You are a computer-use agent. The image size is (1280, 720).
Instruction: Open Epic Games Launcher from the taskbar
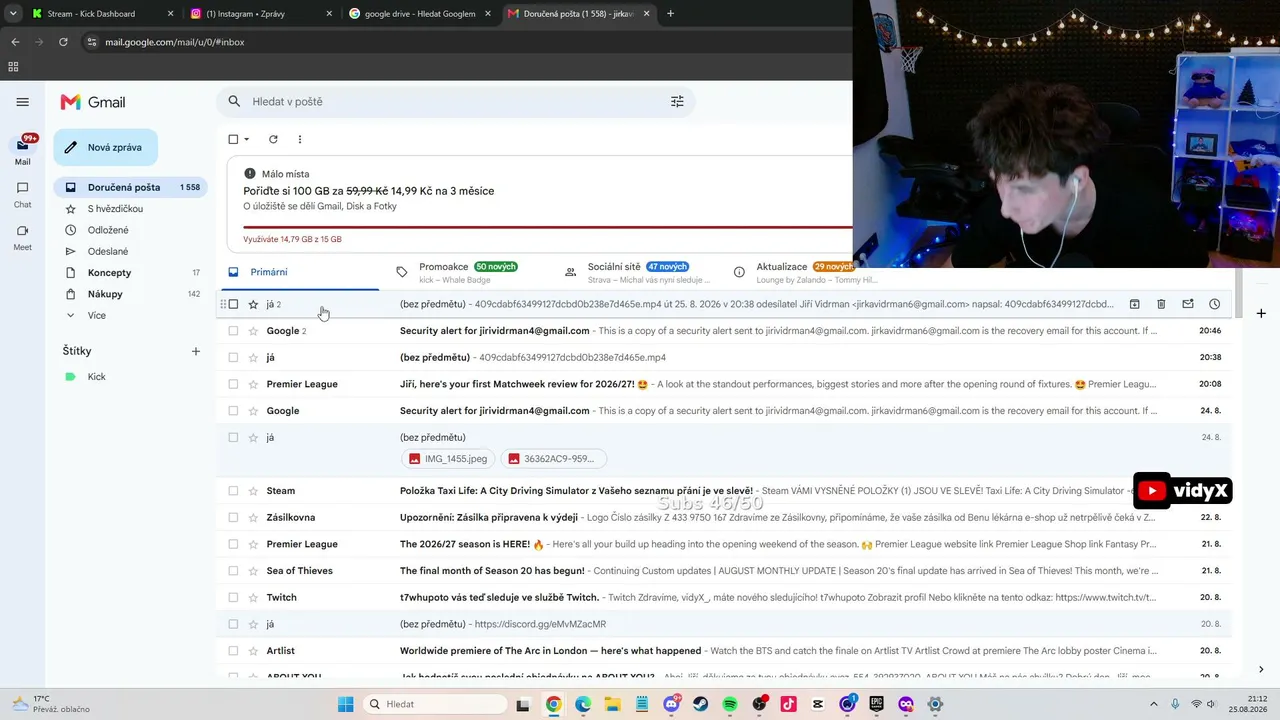877,704
